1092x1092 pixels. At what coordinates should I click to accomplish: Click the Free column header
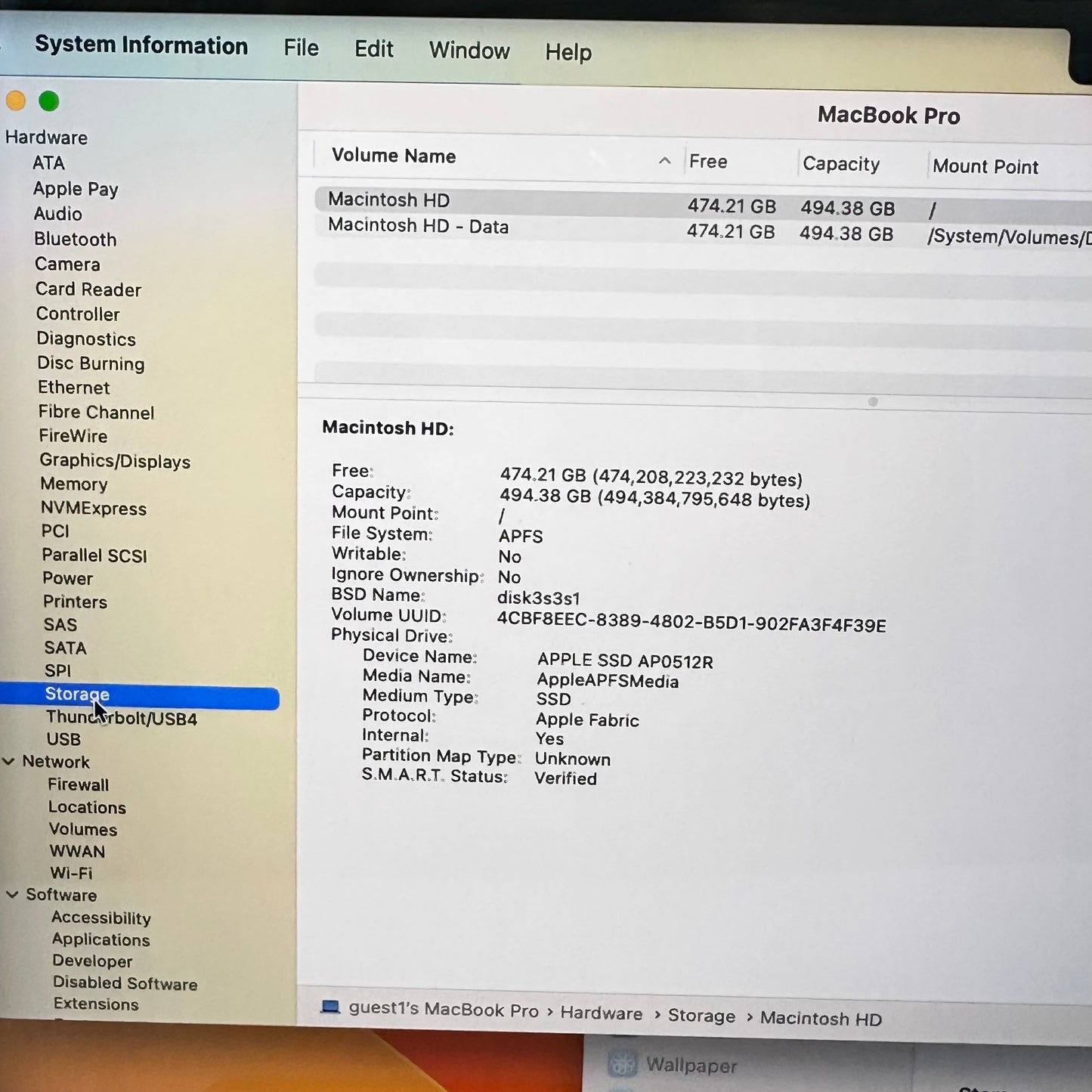click(708, 162)
